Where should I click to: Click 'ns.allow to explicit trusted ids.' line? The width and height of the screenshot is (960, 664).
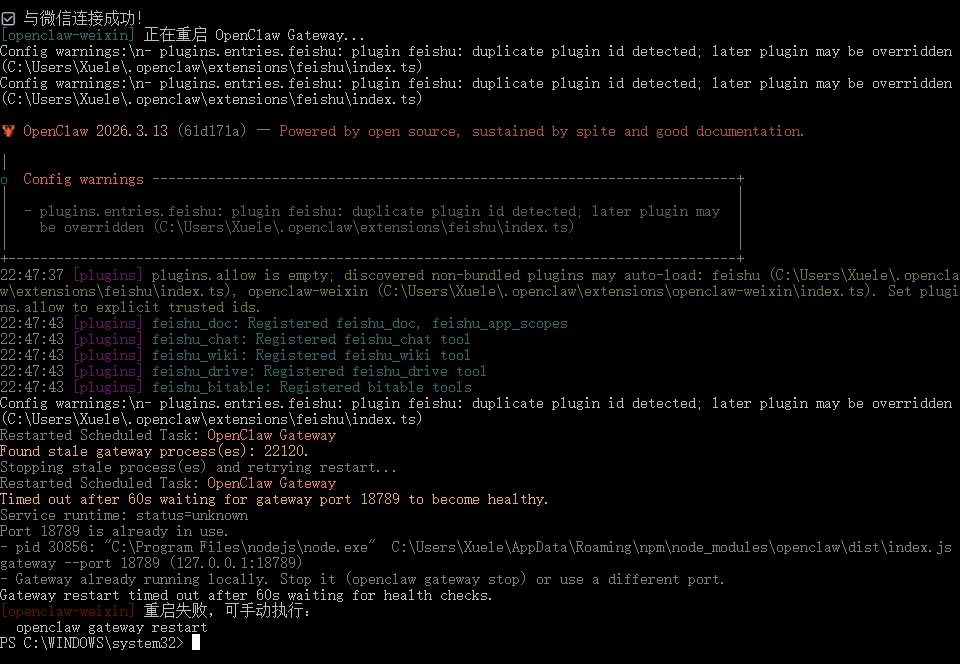(x=130, y=307)
